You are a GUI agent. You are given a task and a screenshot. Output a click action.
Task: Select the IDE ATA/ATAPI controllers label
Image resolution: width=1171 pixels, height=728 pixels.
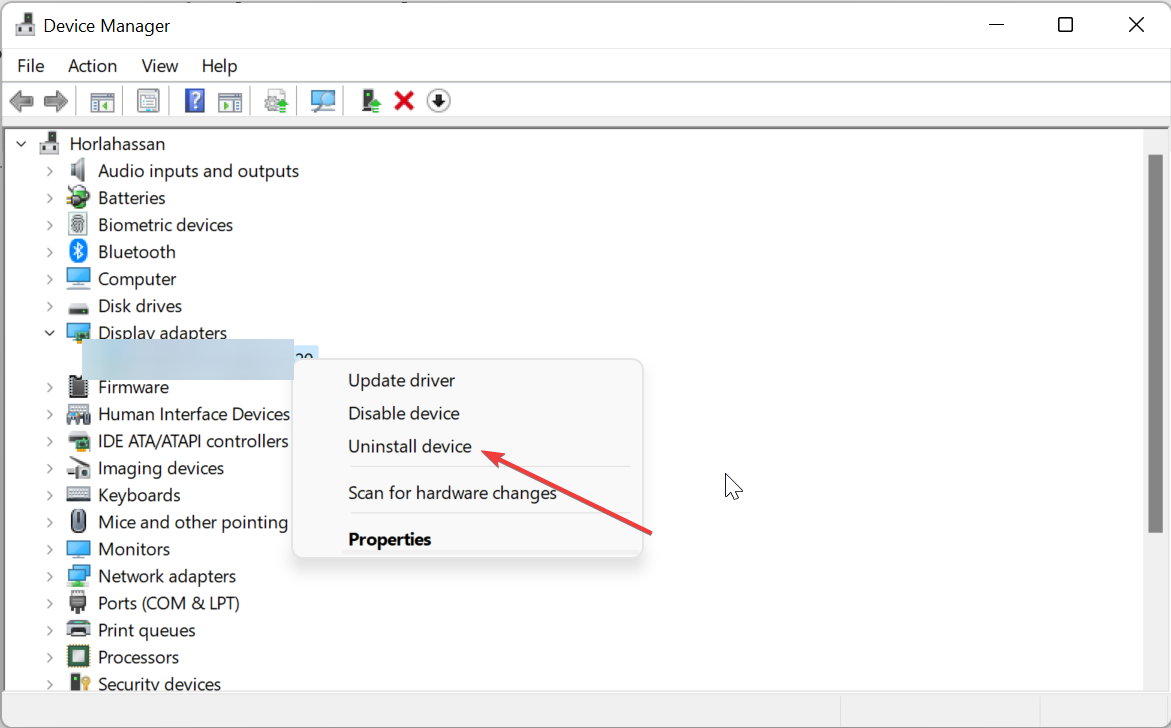click(x=193, y=441)
